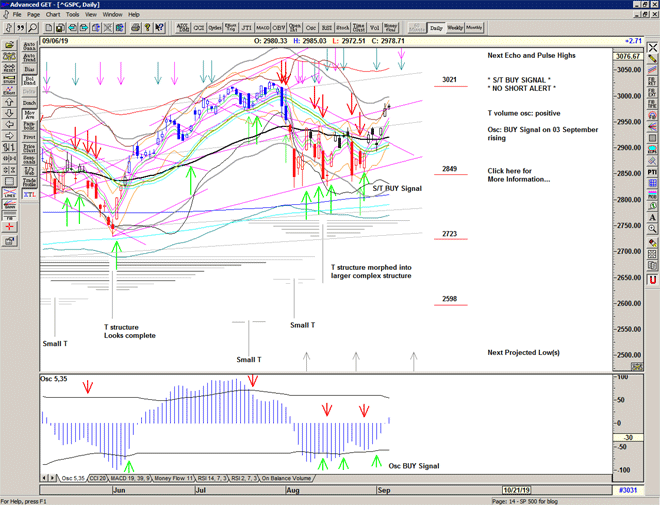Open the Chart menu
This screenshot has width=660, height=505.
(53, 15)
